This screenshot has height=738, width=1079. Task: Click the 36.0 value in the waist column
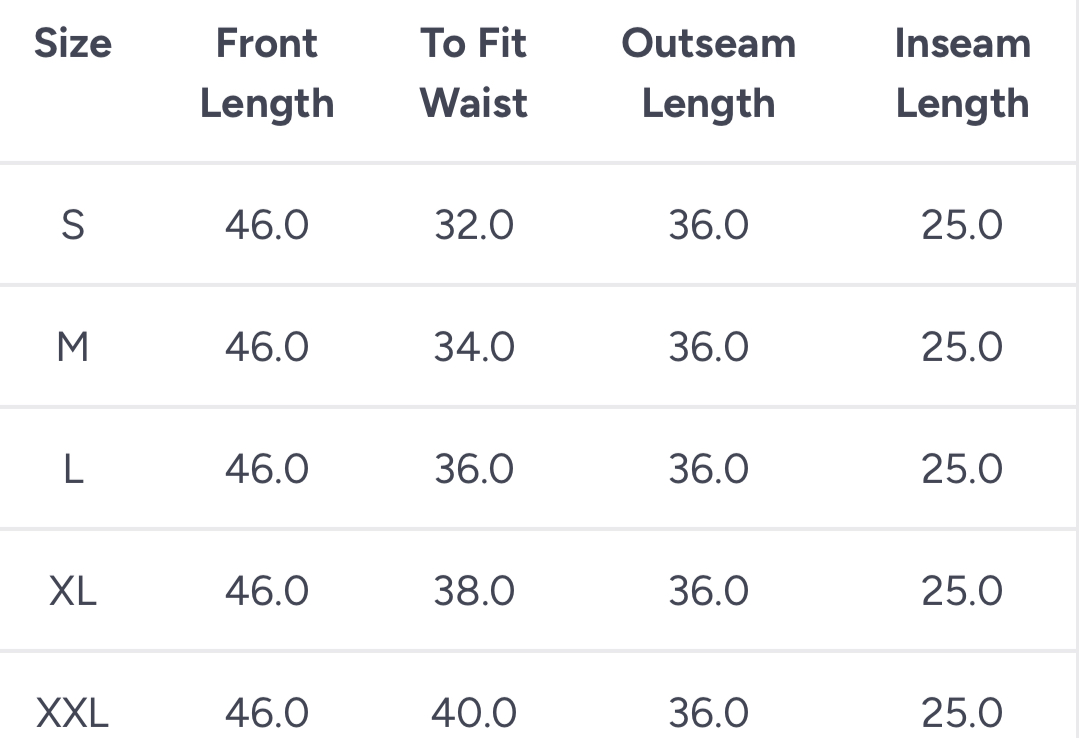tap(474, 470)
